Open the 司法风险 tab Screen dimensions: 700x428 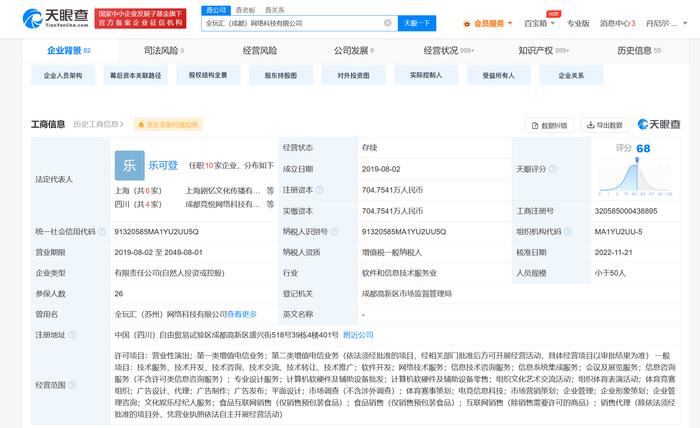tap(164, 50)
